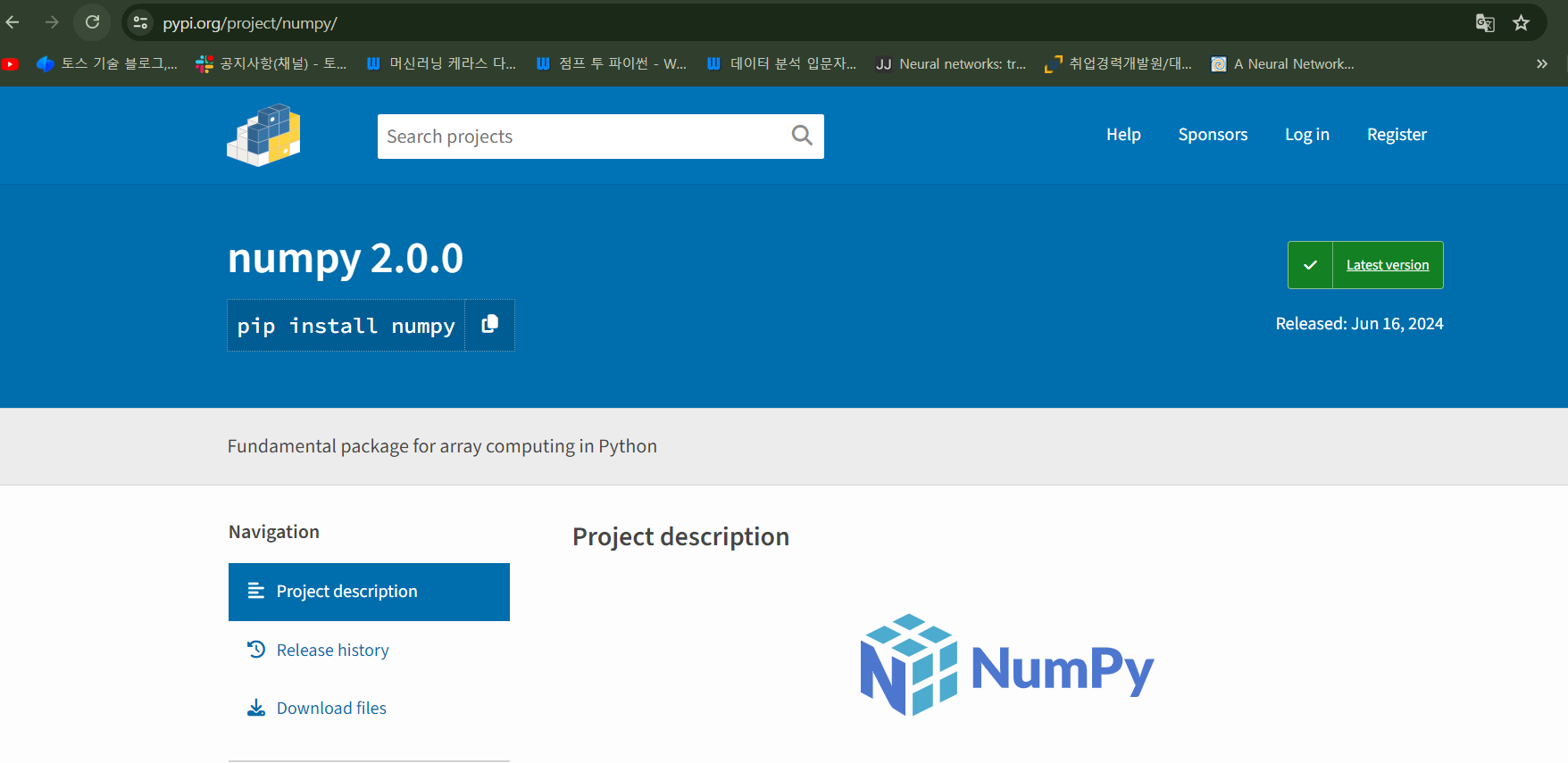Screen dimensions: 1568x763
Task: Bookmark this page with the star icon
Action: pos(1522,23)
